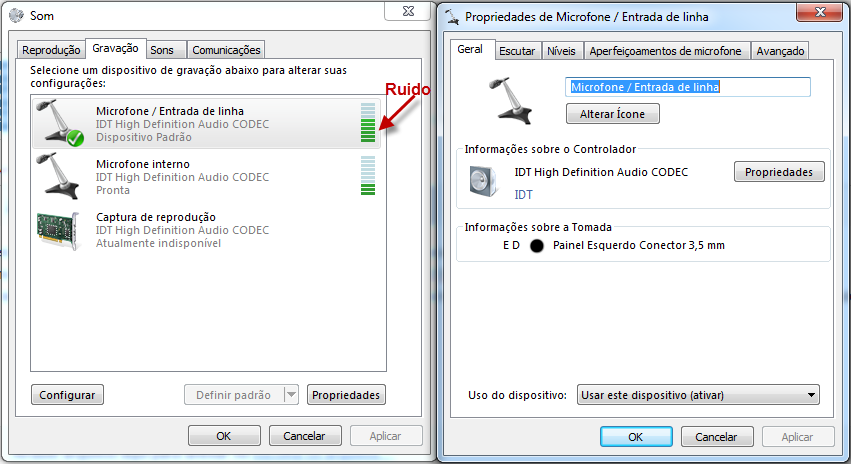The image size is (851, 464).
Task: Select the Captura de reprodução sound card icon
Action: click(59, 230)
